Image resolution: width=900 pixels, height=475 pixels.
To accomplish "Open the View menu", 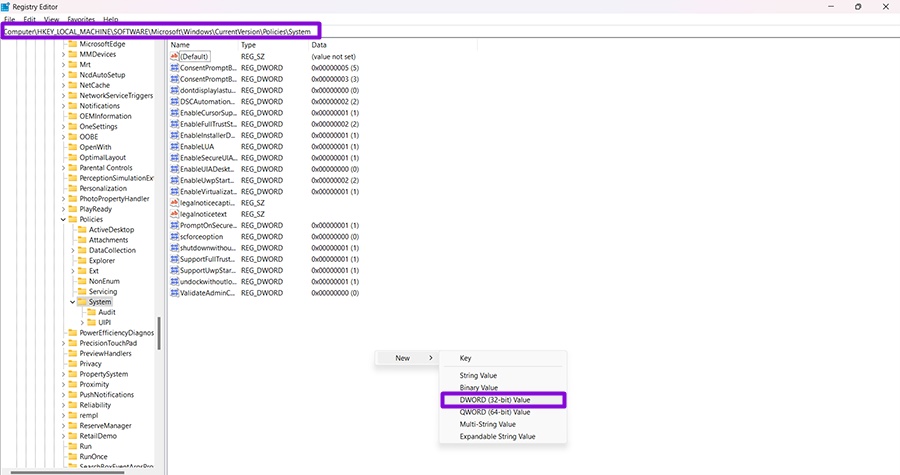I will point(52,20).
